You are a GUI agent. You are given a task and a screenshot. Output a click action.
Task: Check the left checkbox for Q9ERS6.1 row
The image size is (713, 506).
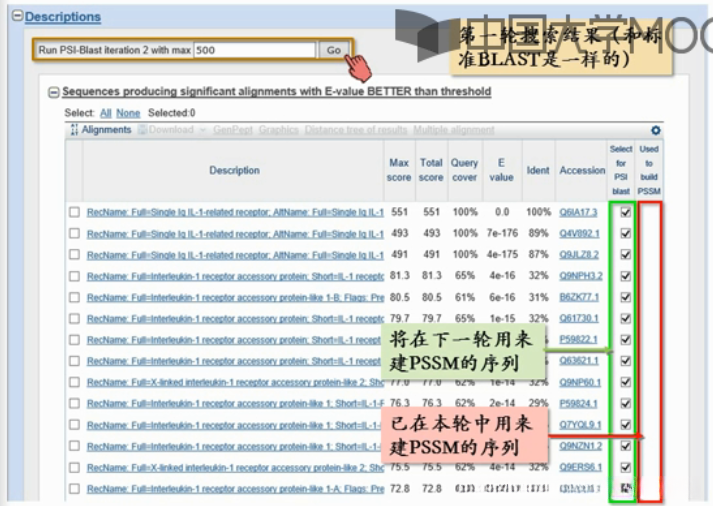[75, 467]
